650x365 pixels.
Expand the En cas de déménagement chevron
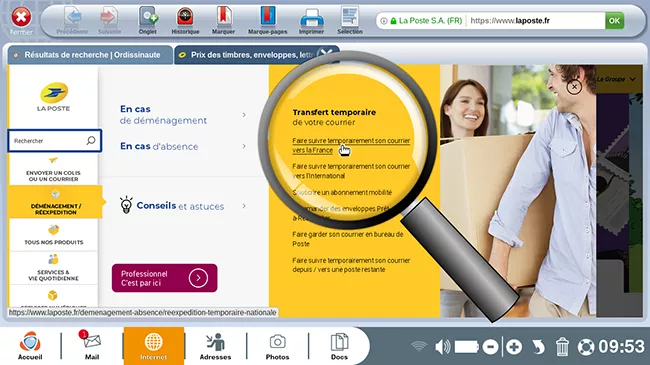(244, 115)
